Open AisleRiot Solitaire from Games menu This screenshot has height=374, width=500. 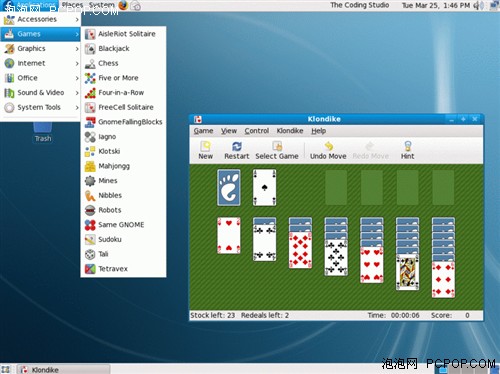click(123, 34)
